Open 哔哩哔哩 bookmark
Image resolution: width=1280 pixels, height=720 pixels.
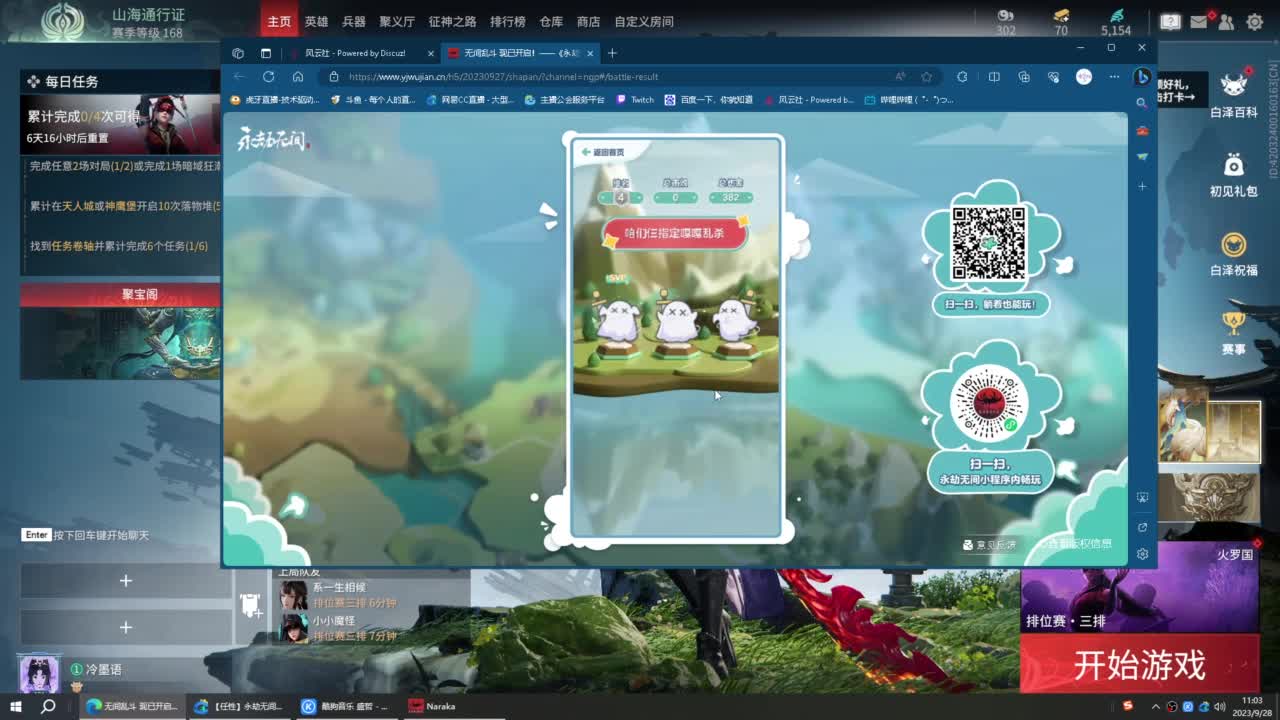coord(909,100)
